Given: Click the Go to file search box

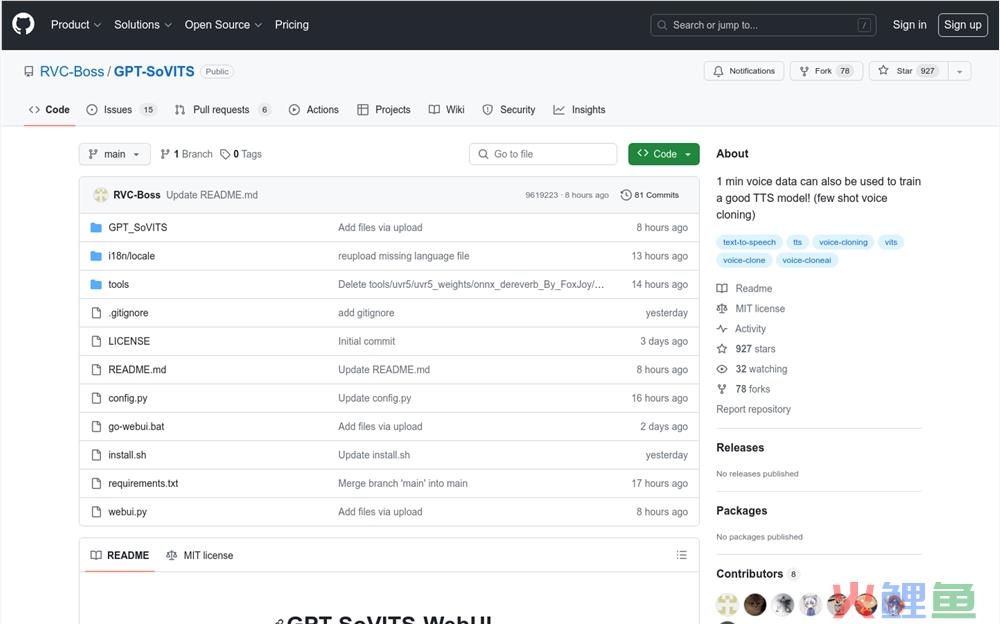Looking at the screenshot, I should 543,154.
